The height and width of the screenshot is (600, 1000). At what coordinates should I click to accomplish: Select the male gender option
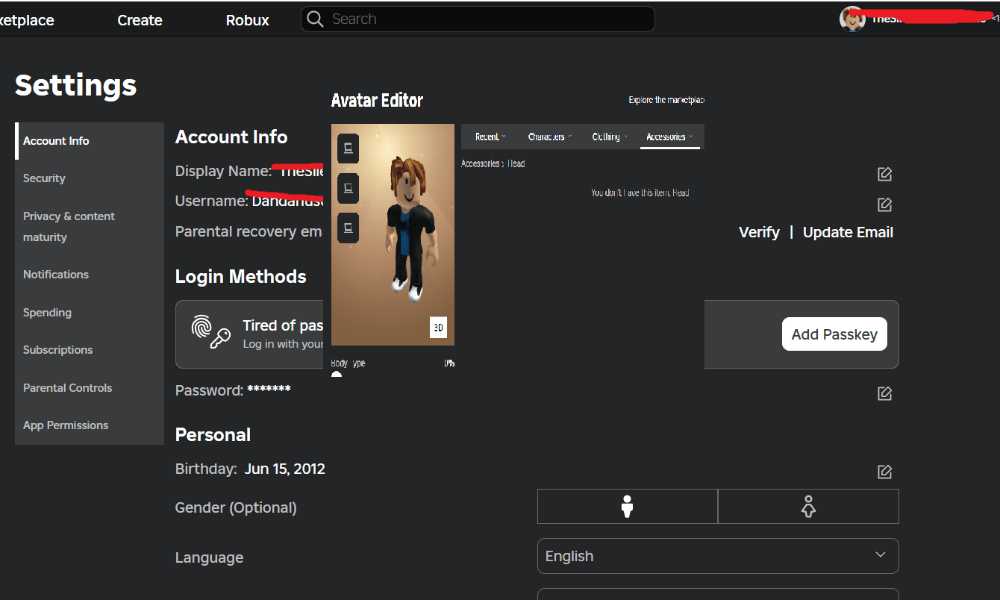(x=628, y=506)
